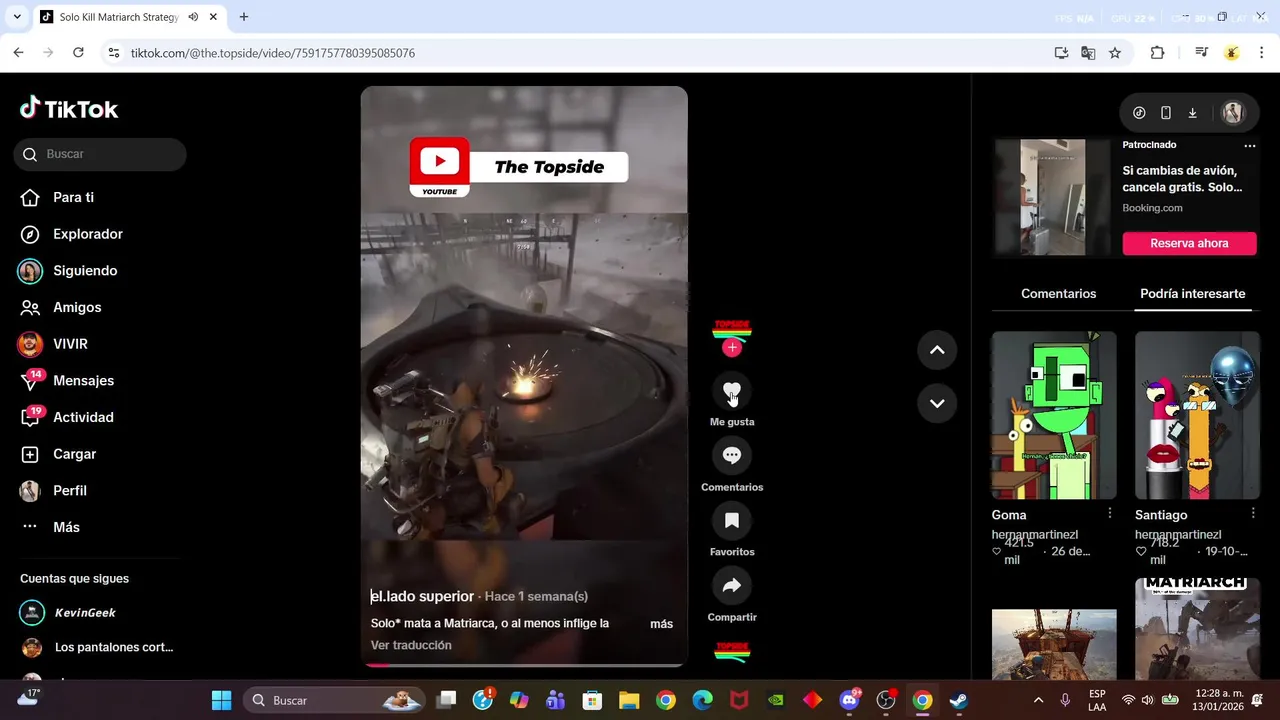1280x720 pixels.
Task: Open the sound volume tray icon
Action: tap(1147, 700)
